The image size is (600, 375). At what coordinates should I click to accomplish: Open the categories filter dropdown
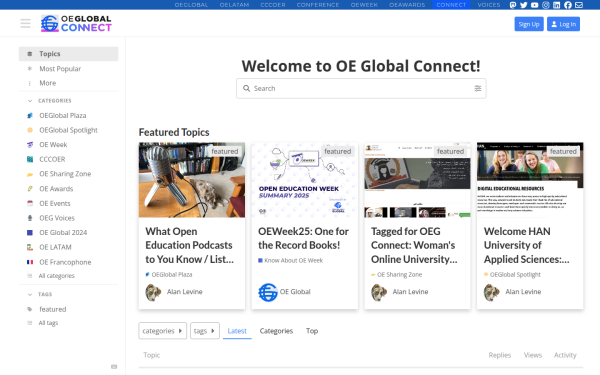click(162, 331)
